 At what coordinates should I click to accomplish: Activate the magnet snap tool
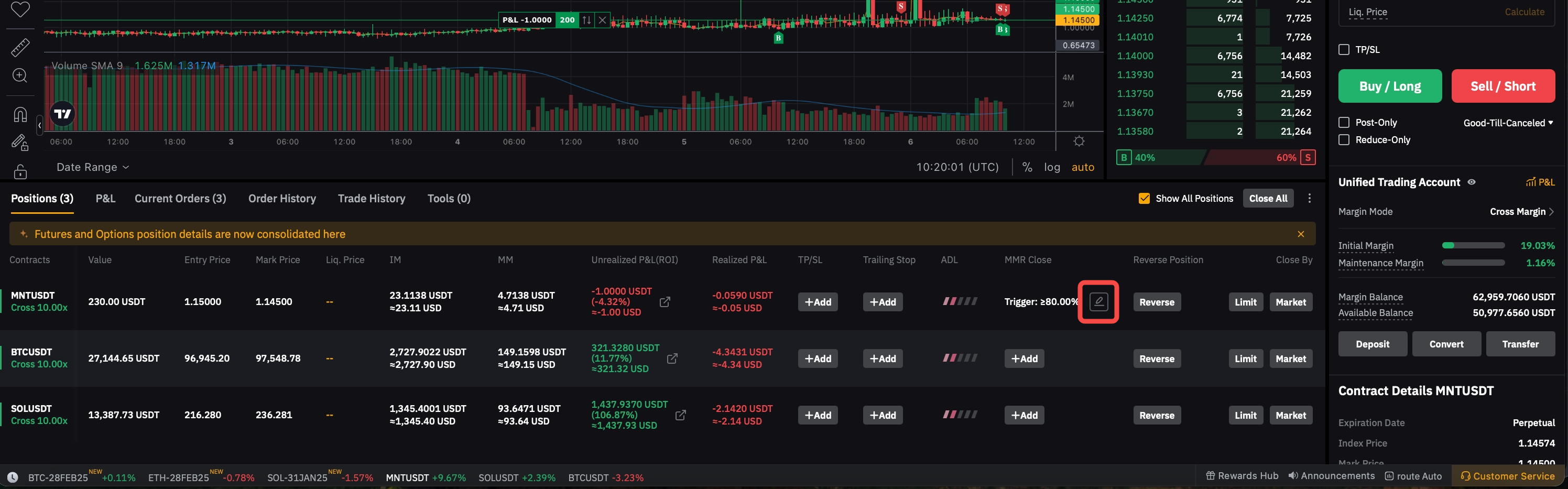coord(20,114)
